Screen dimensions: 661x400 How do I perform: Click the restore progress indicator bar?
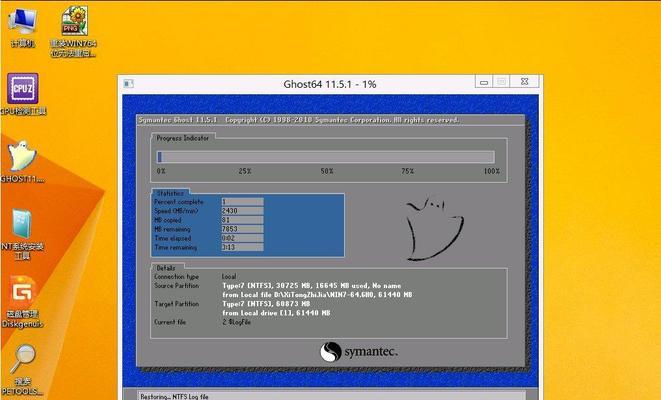coord(325,157)
